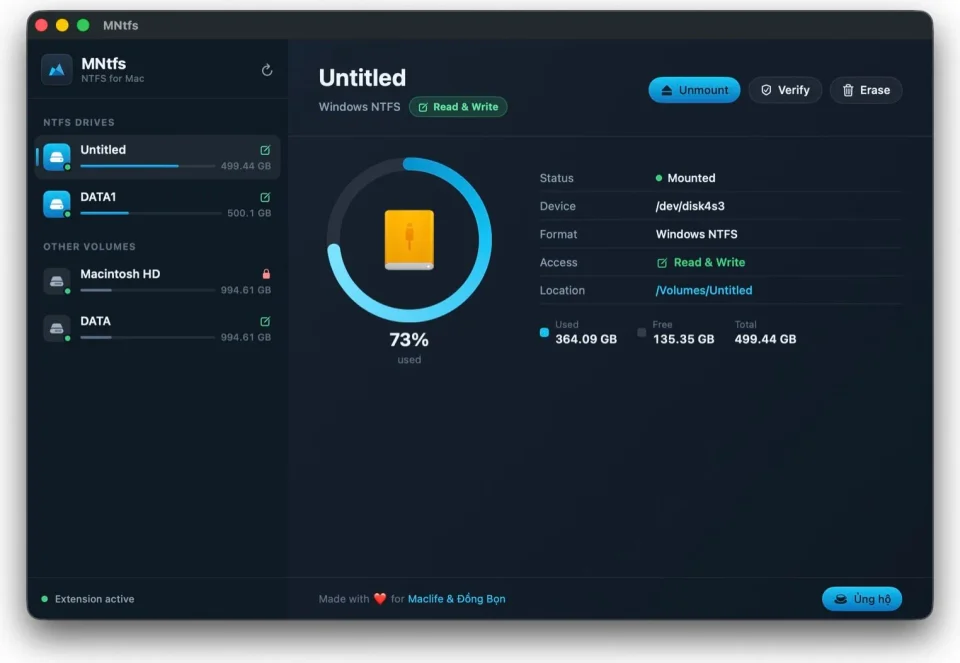Click the read-write icon on DATA row

click(x=265, y=321)
